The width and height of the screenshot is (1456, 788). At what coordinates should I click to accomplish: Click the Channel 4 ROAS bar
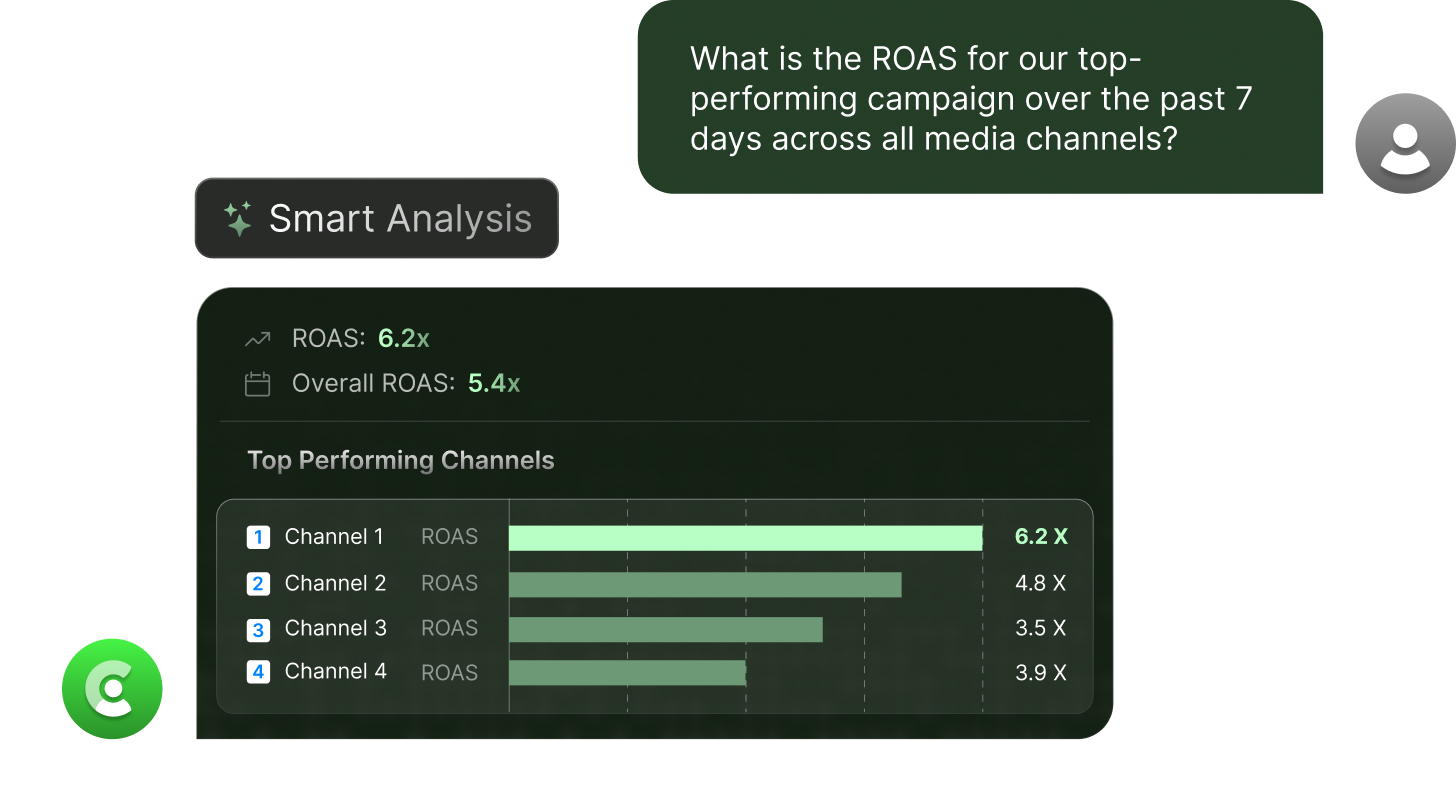628,672
